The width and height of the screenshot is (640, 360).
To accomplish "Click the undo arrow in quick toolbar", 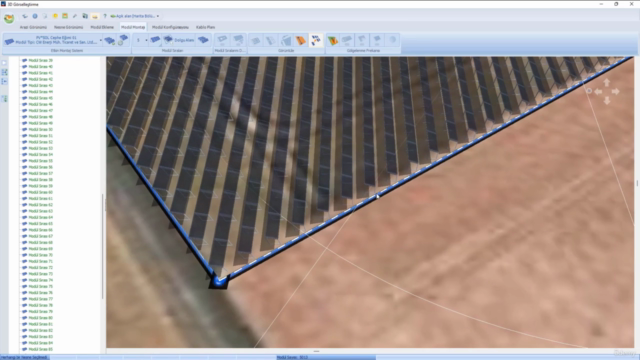I will 25,16.
